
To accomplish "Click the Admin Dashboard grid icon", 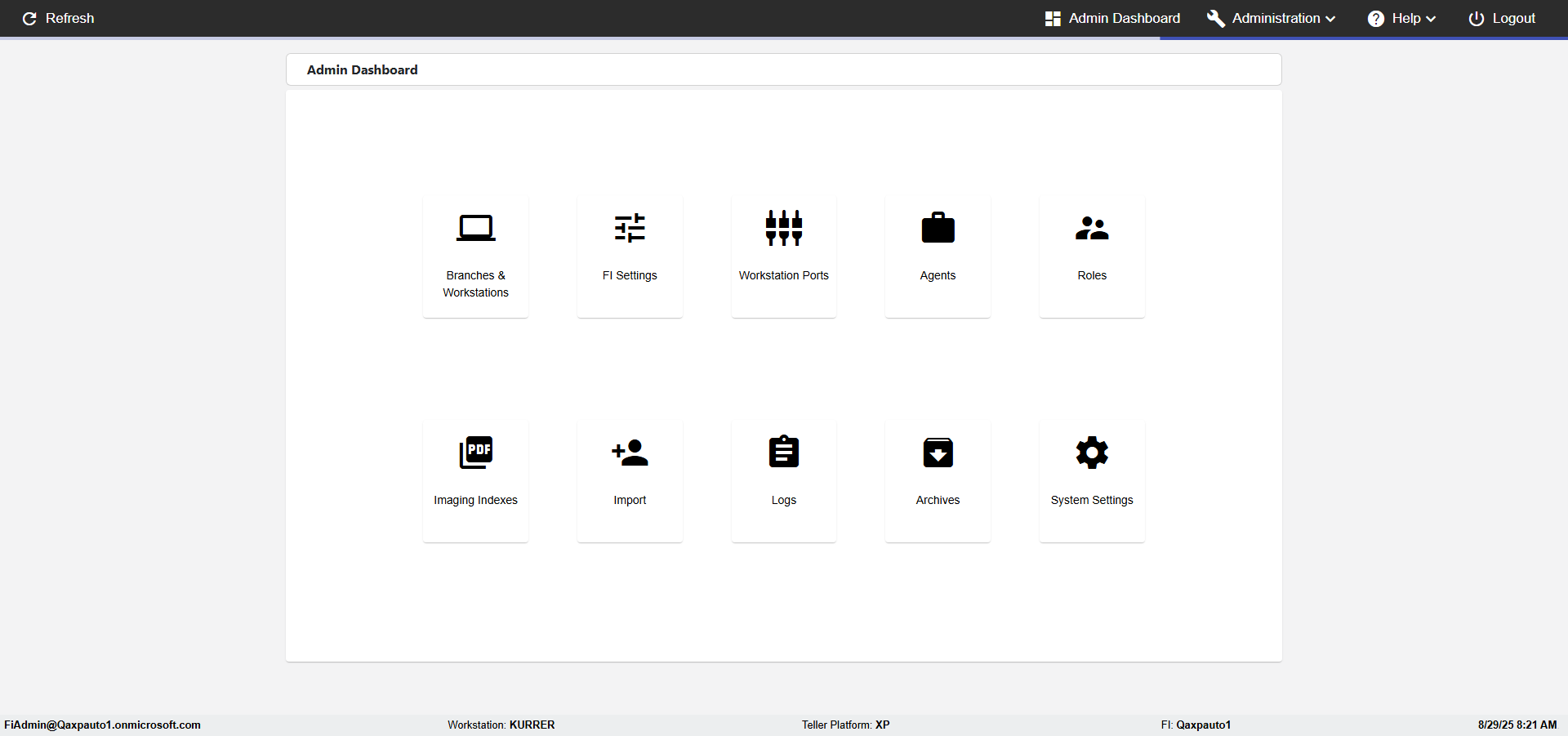I will coord(1053,19).
